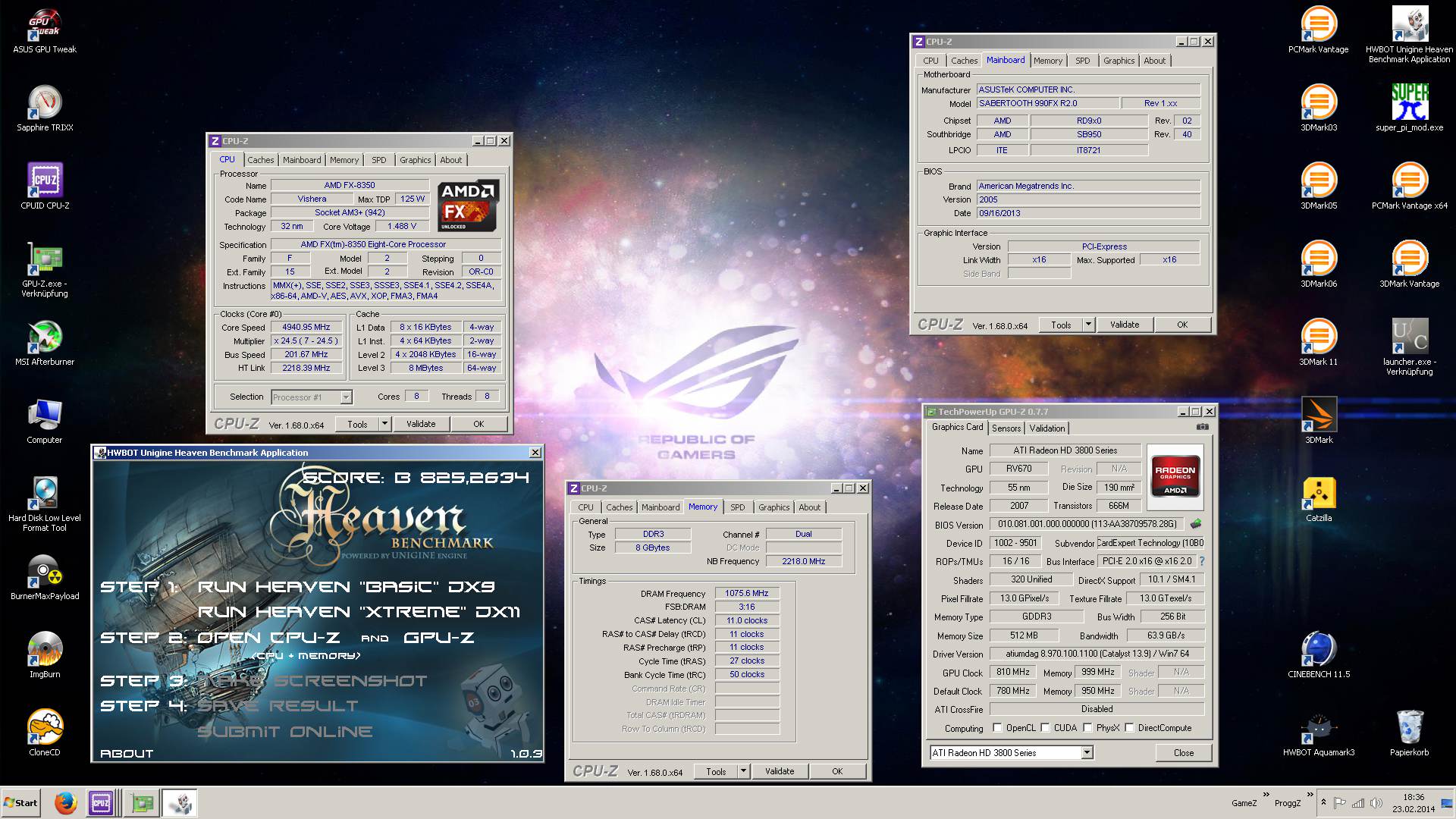1456x819 pixels.
Task: Run Heaven "Xtreme" DX11 benchmark
Action: point(359,611)
